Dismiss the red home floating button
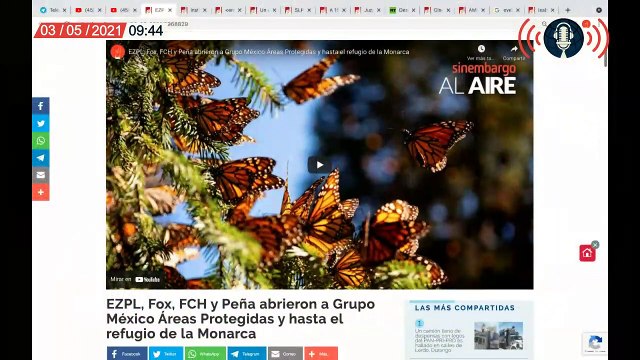 [595, 244]
